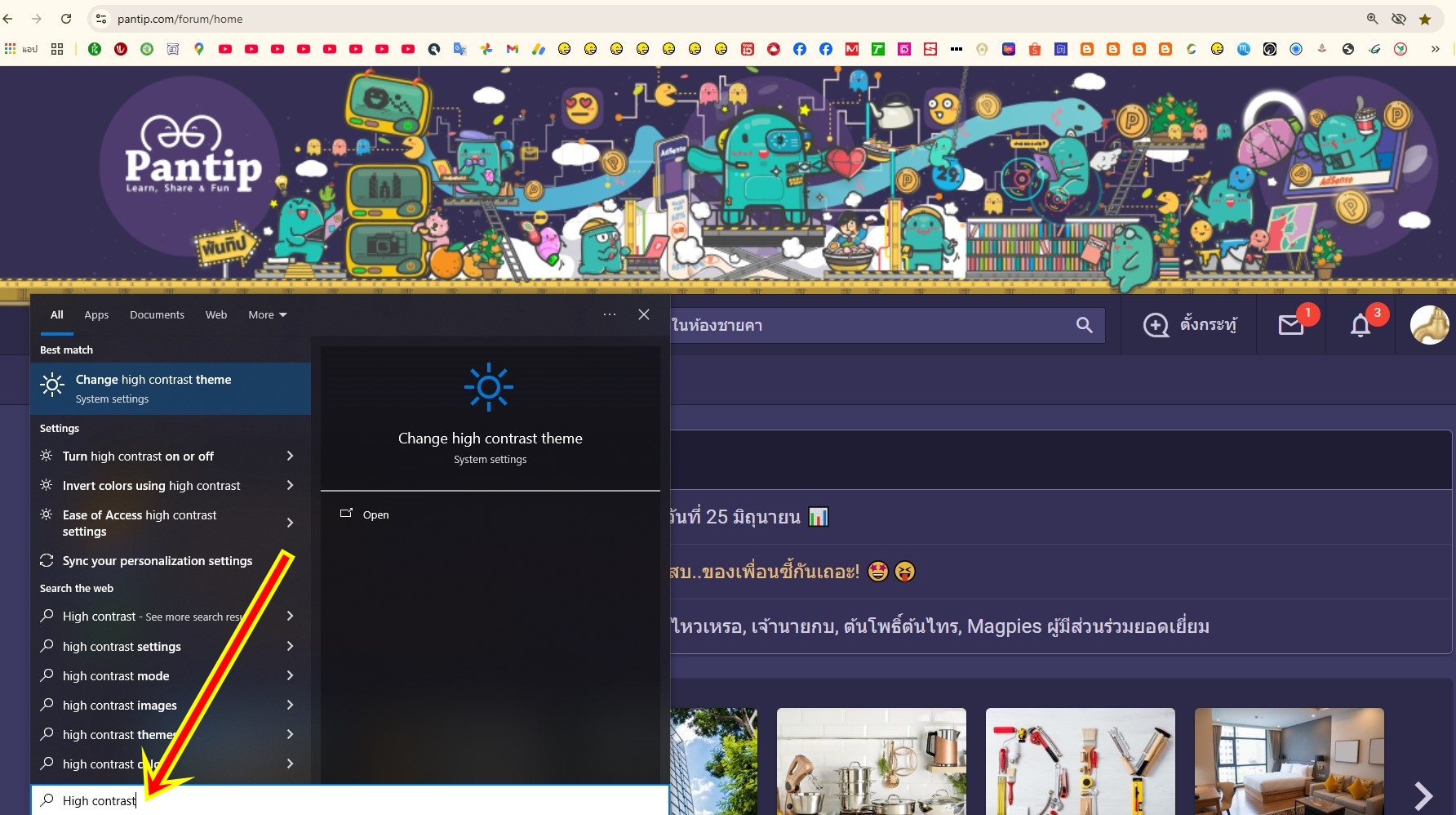Viewport: 1456px width, 815px height.
Task: Open the More dropdown in search filters
Action: [268, 314]
